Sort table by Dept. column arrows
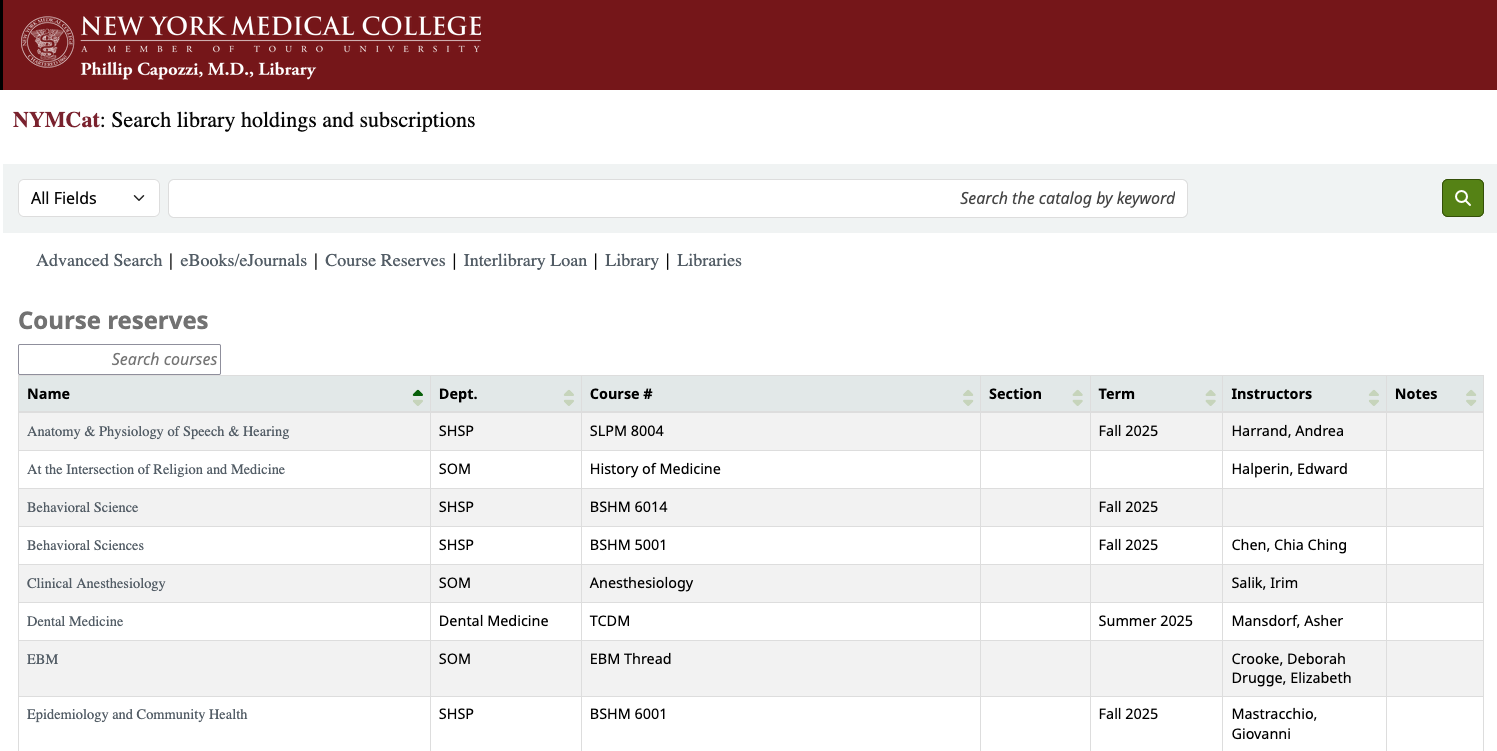The width and height of the screenshot is (1497, 751). (x=569, y=395)
